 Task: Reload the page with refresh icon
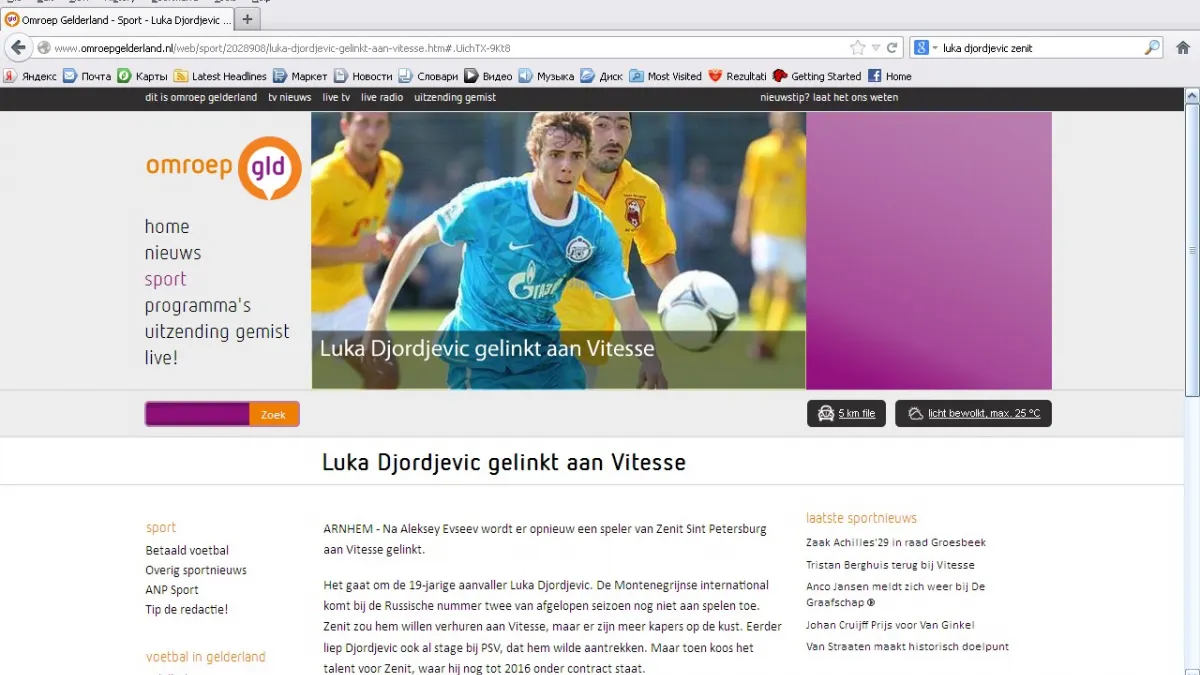(891, 48)
